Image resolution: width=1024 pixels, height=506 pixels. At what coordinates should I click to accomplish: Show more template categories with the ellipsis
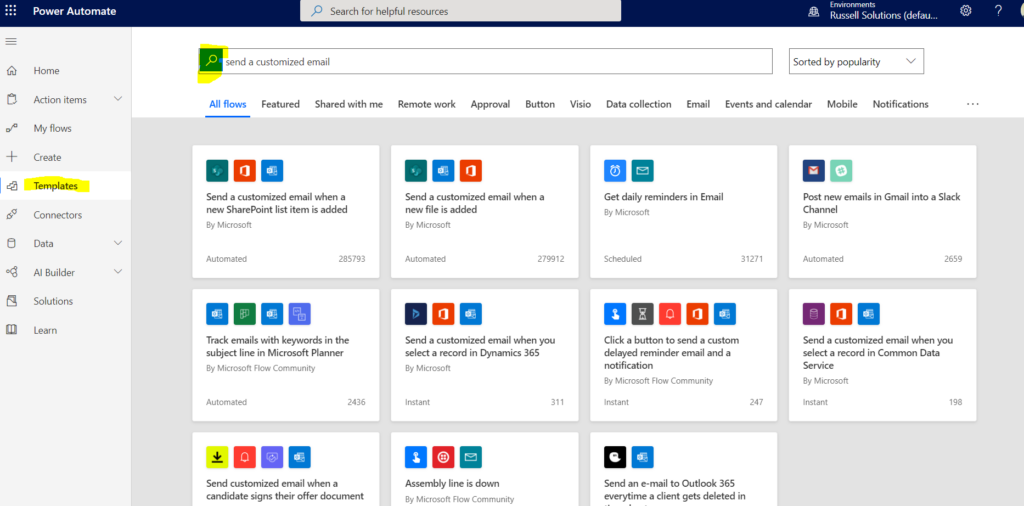pos(973,104)
